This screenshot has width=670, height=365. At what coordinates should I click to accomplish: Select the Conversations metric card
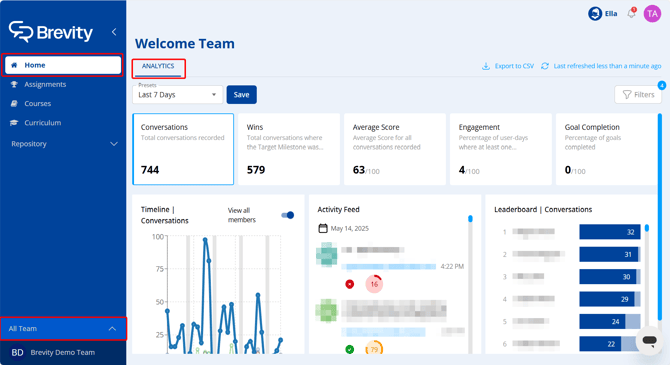(x=183, y=149)
